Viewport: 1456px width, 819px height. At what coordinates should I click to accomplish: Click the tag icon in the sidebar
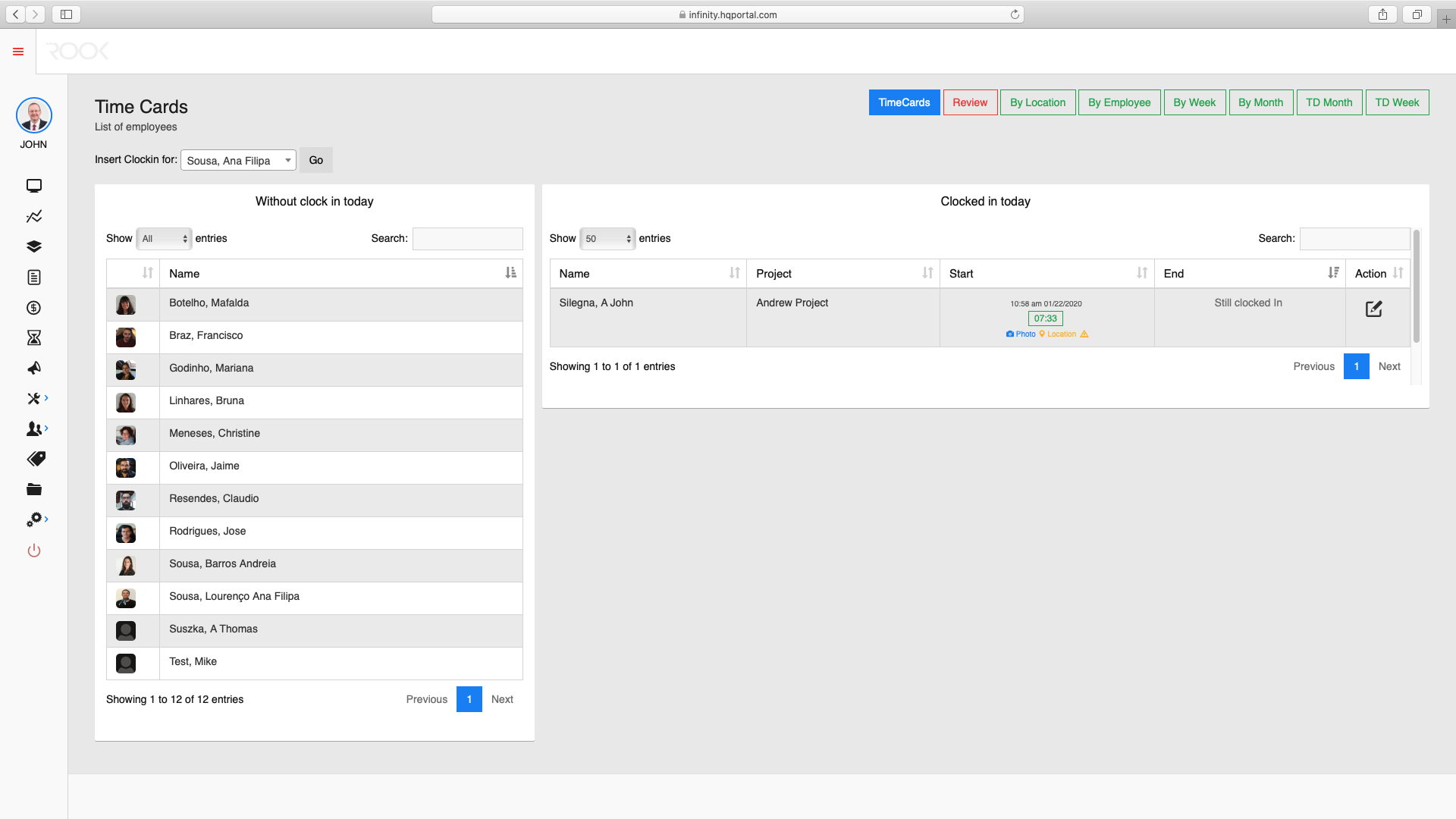pos(33,459)
